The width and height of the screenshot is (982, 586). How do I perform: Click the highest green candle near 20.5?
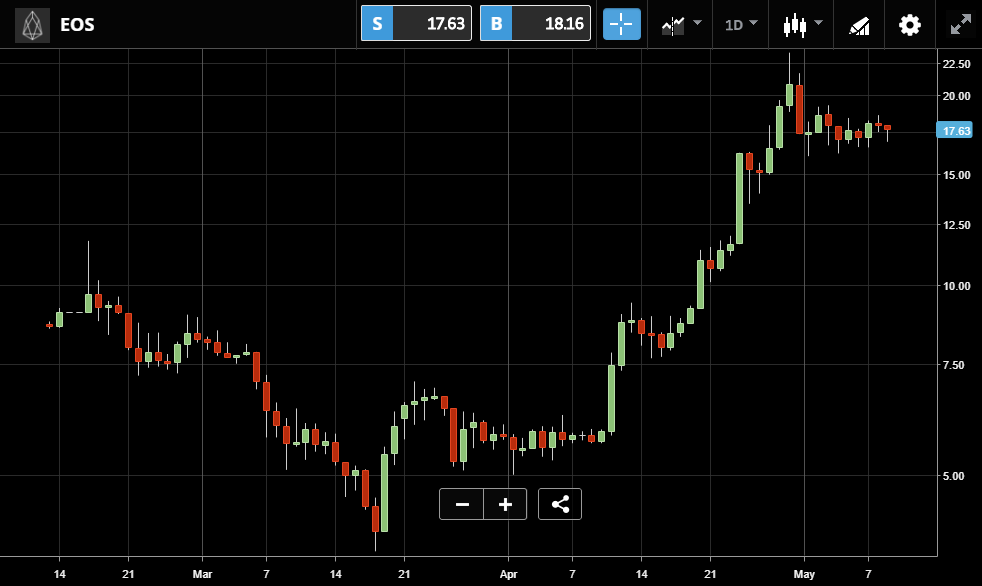(x=790, y=95)
